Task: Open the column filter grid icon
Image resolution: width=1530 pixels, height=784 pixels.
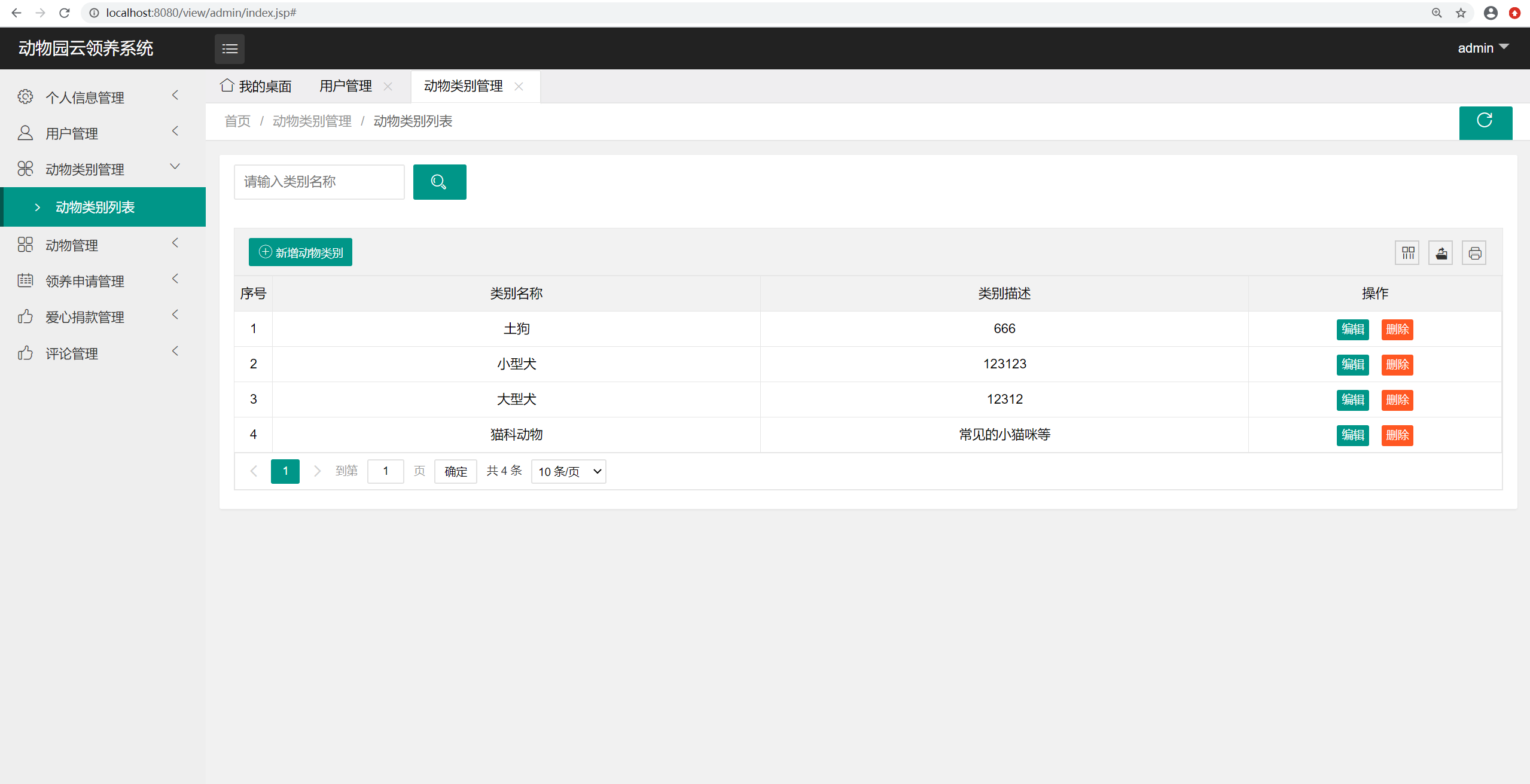Action: 1407,253
